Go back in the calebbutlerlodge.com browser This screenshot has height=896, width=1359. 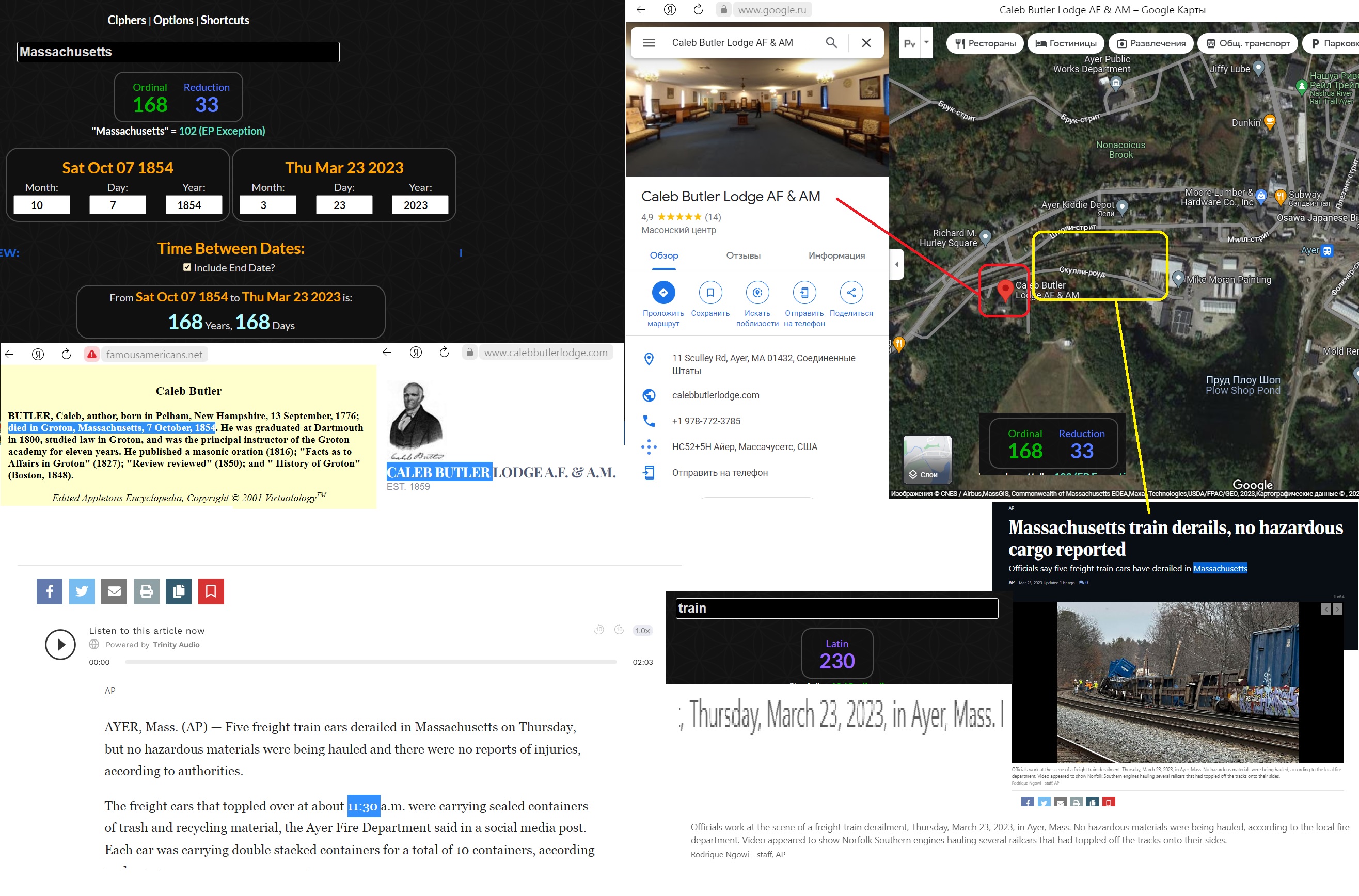pos(387,353)
